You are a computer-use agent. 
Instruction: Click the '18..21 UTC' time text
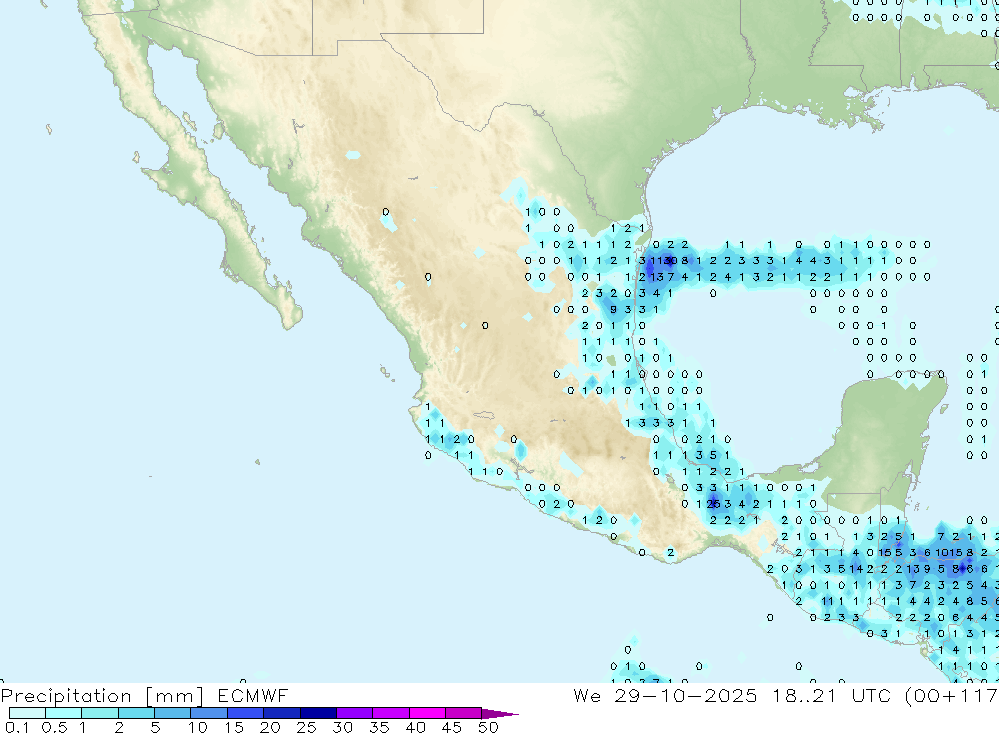[x=832, y=695]
